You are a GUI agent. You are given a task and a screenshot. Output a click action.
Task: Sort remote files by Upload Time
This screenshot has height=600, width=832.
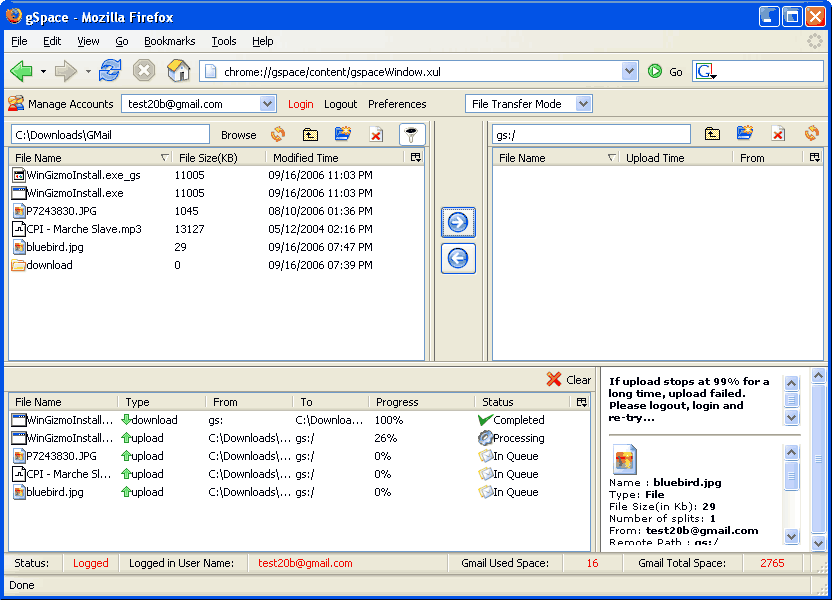[676, 158]
